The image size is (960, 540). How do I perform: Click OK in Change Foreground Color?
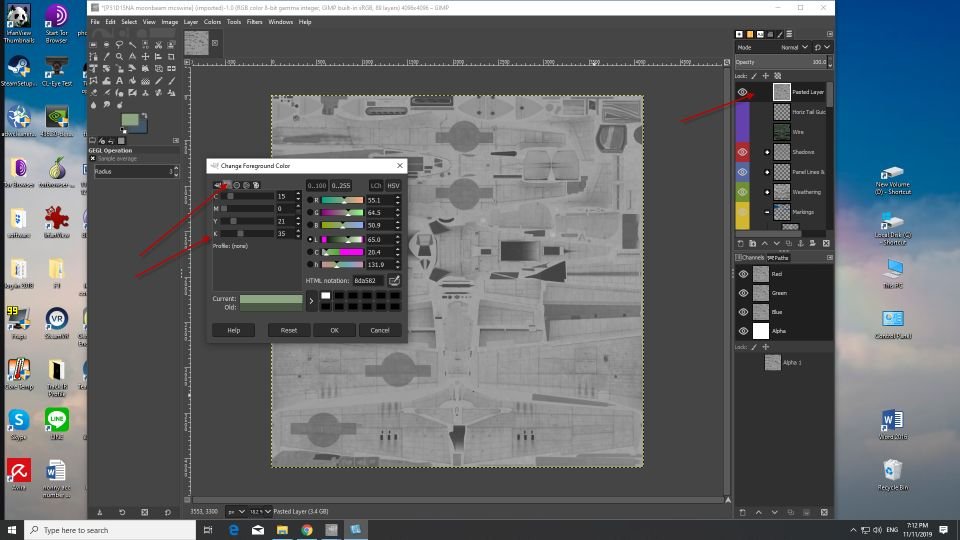point(334,330)
